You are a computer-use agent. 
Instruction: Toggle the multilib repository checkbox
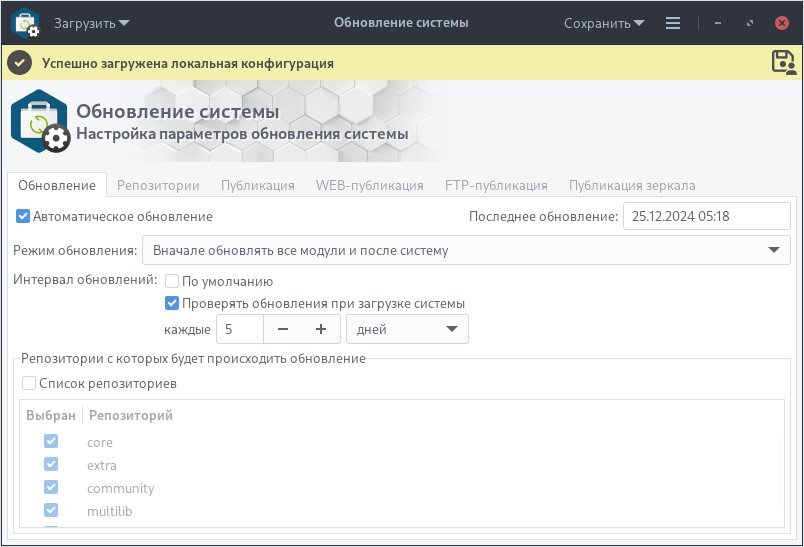coord(51,510)
